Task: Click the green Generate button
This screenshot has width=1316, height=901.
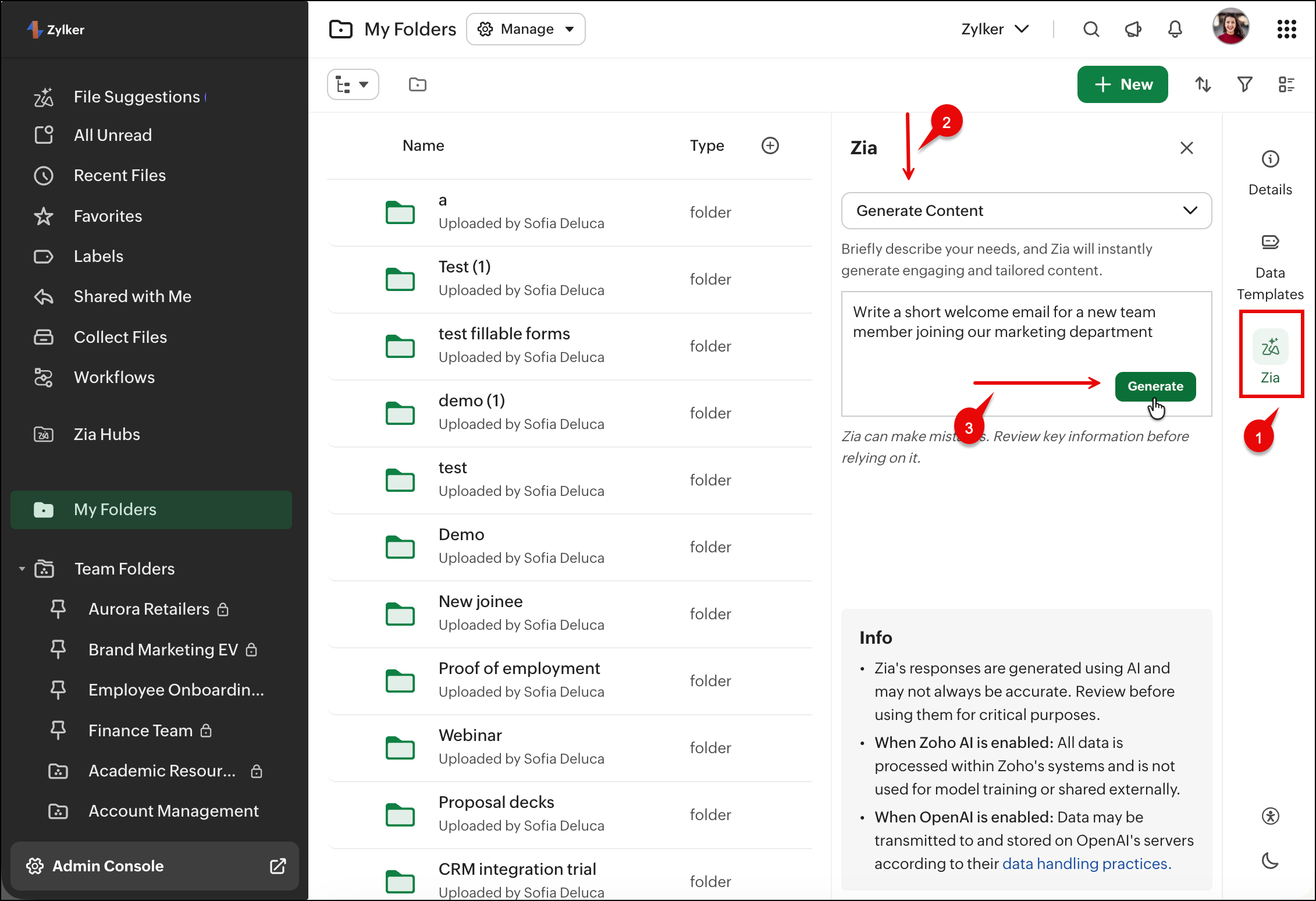Action: [x=1155, y=386]
